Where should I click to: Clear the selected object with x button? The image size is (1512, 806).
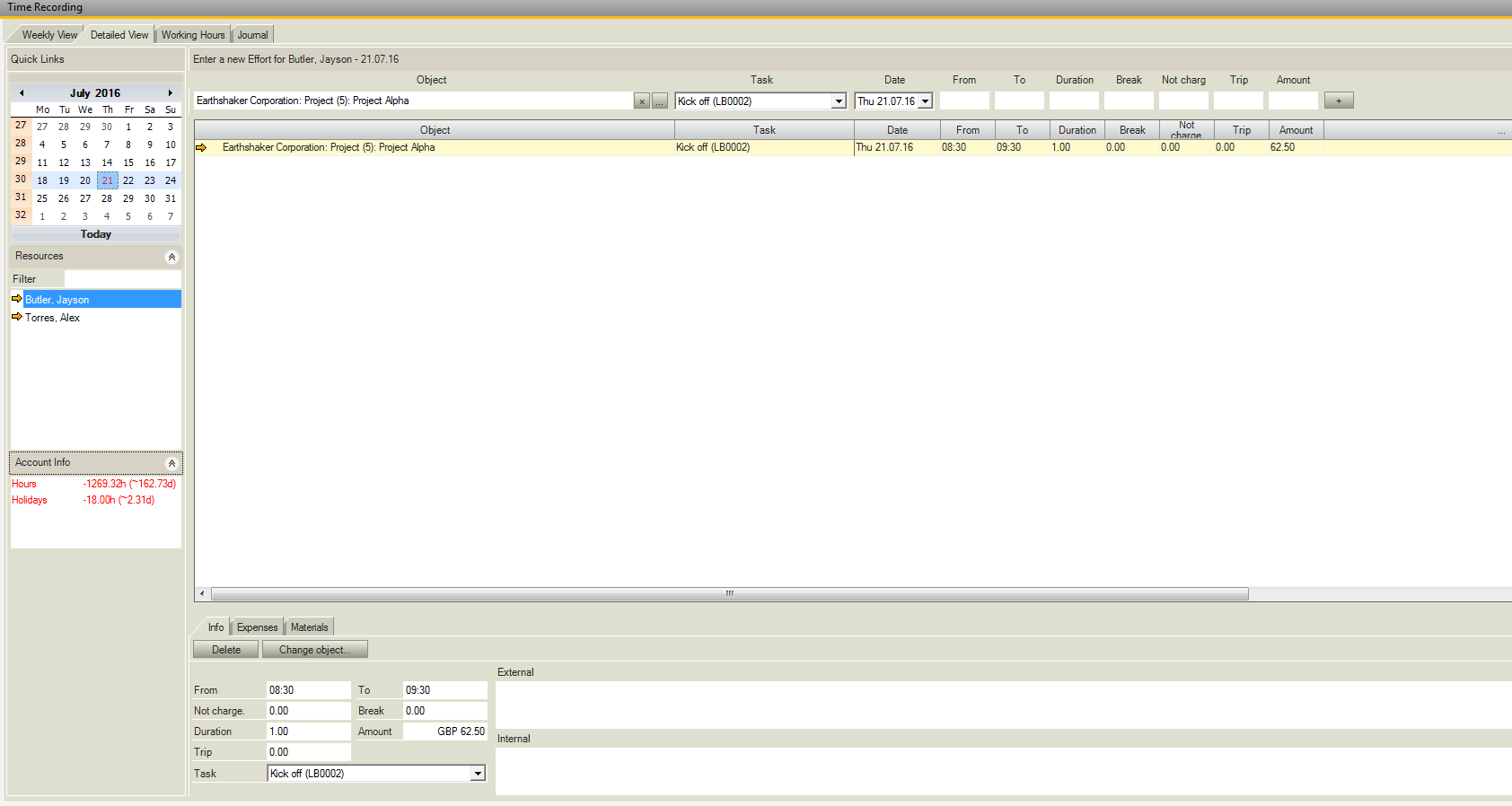(642, 101)
